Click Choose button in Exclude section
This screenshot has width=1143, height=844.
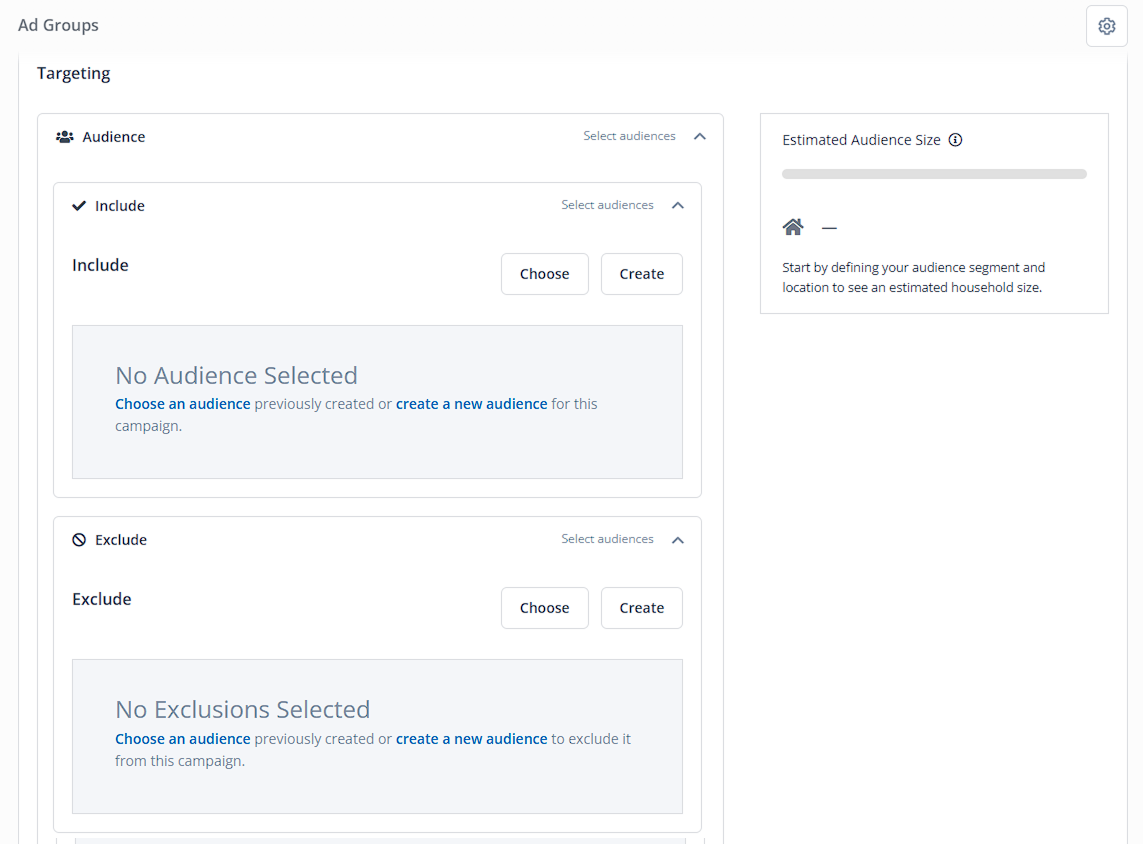(x=545, y=608)
